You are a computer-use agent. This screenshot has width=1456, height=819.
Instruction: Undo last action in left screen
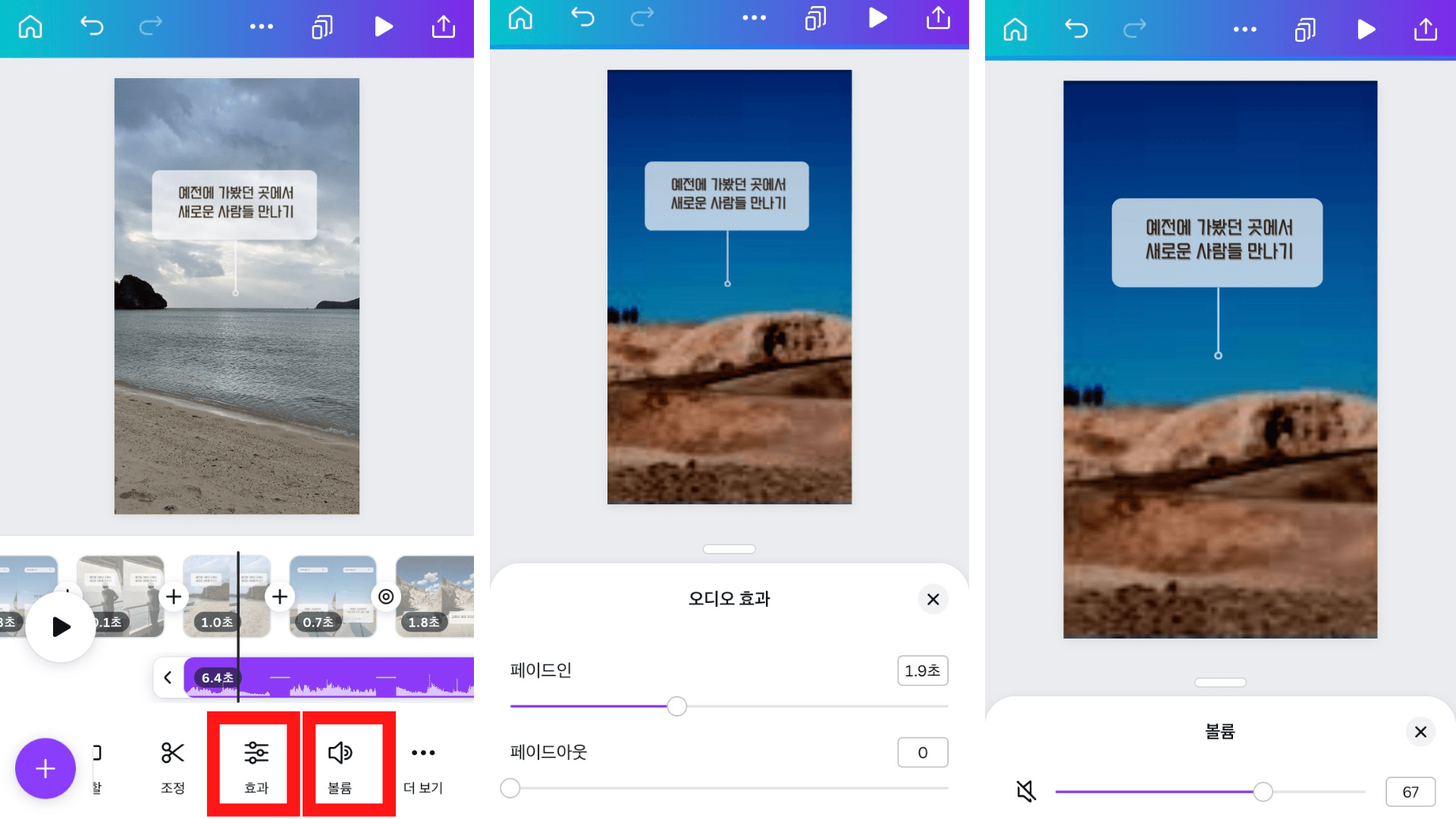(x=92, y=27)
